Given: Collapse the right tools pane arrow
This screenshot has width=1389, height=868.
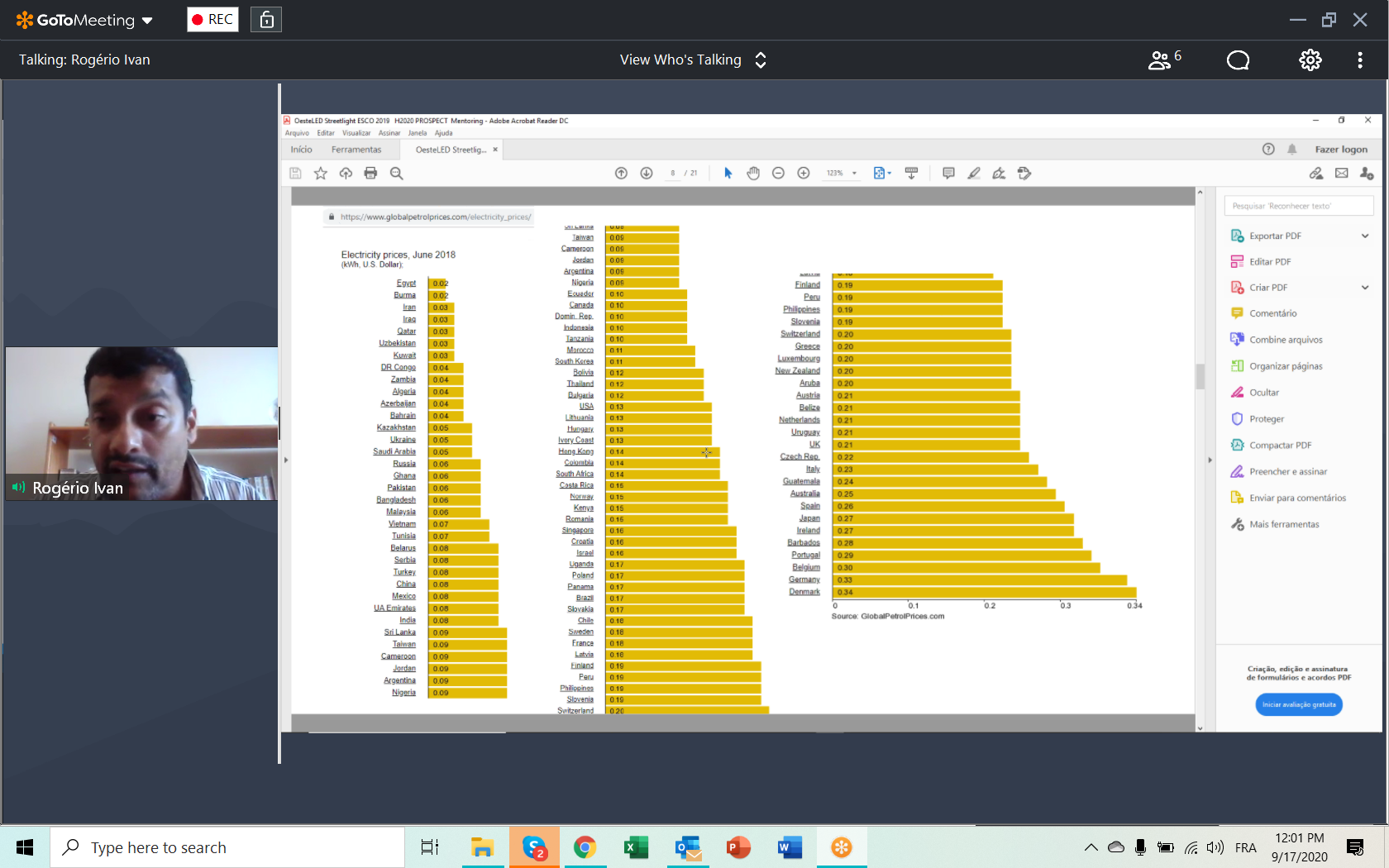Looking at the screenshot, I should click(x=1210, y=460).
